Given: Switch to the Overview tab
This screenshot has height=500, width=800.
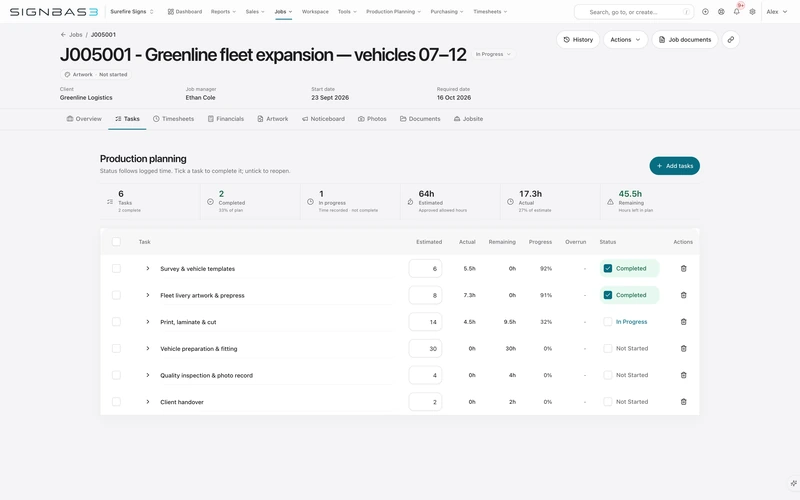Looking at the screenshot, I should tap(84, 119).
